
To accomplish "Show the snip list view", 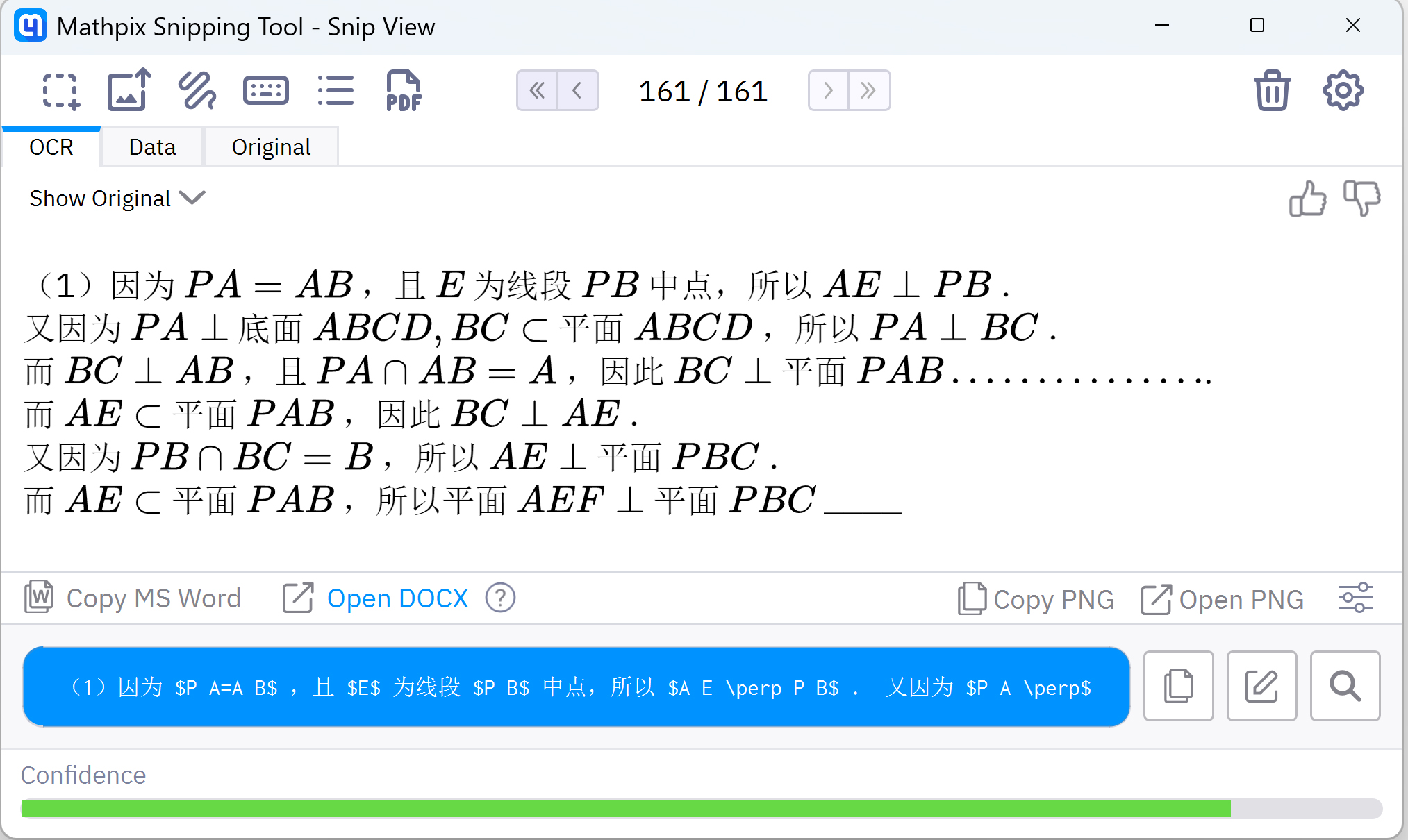I will (x=336, y=91).
